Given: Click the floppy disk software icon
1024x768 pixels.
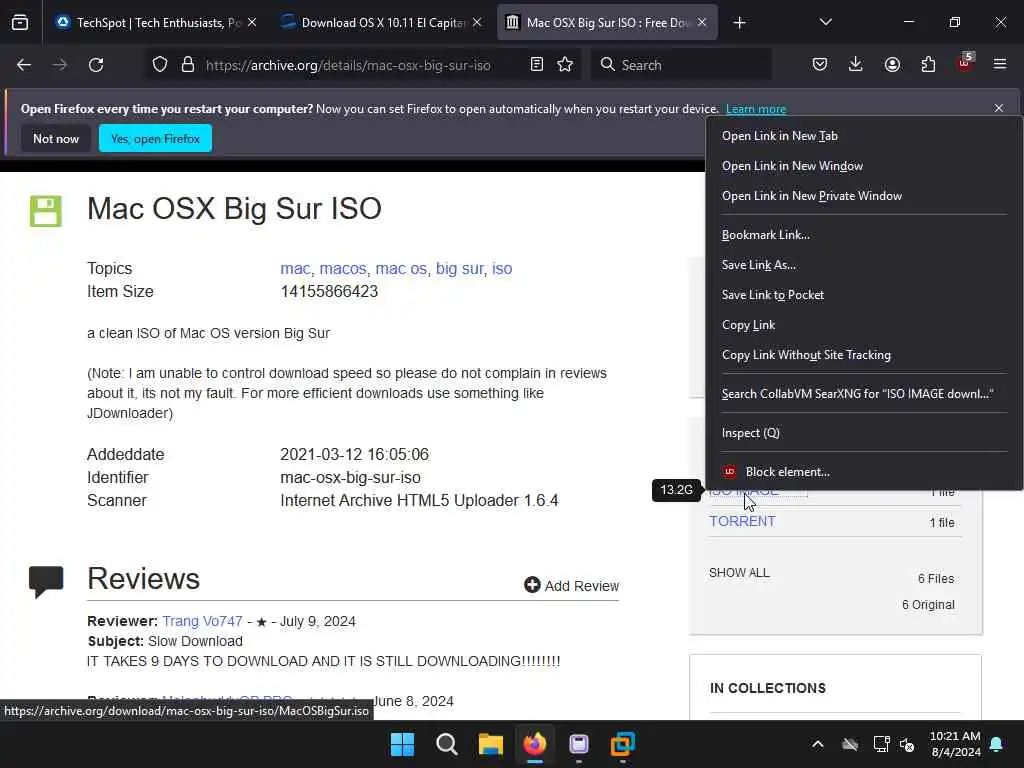Looking at the screenshot, I should tap(46, 211).
